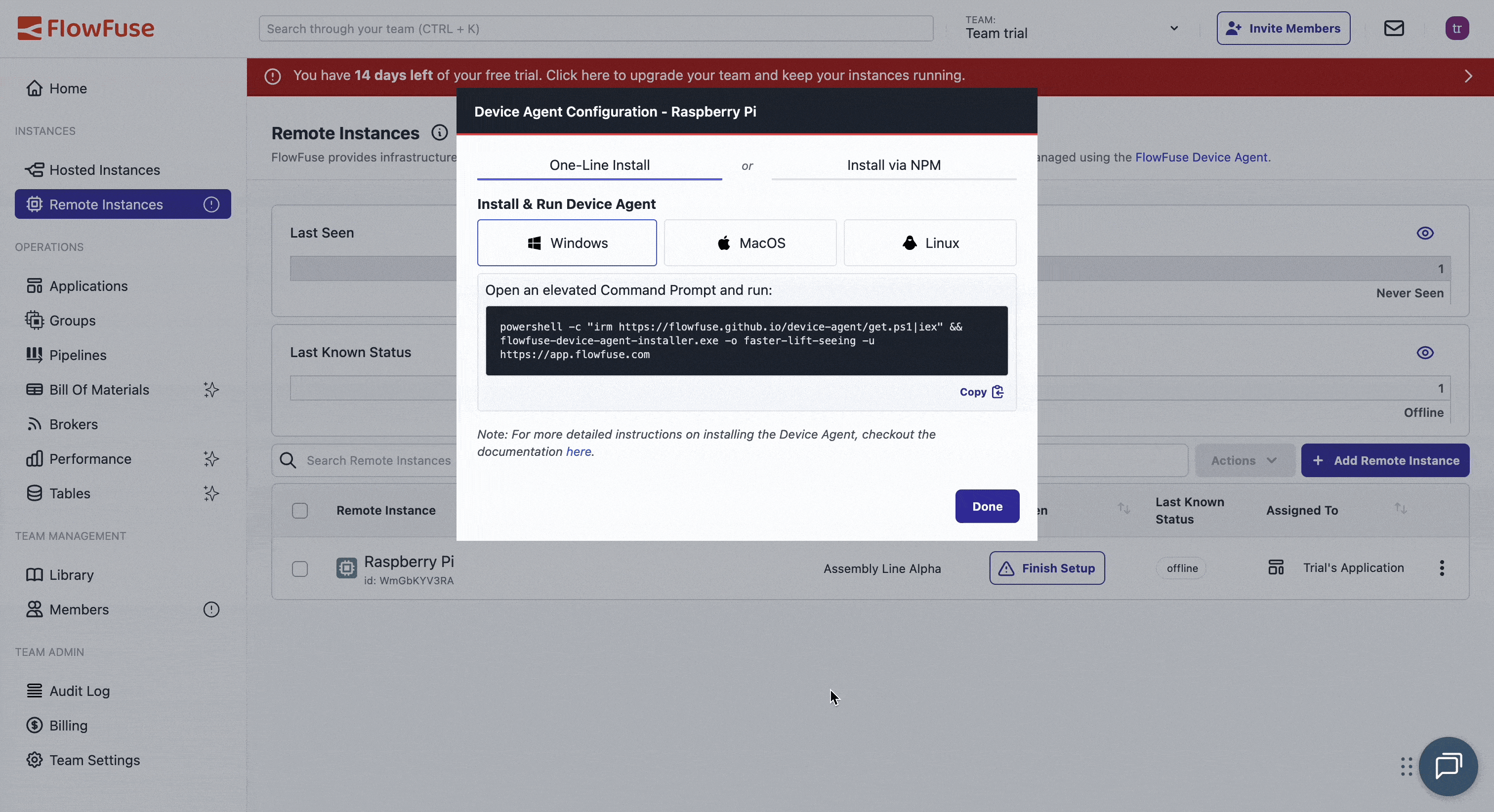The width and height of the screenshot is (1494, 812).
Task: Click the FlowFuse logo
Action: 86,28
